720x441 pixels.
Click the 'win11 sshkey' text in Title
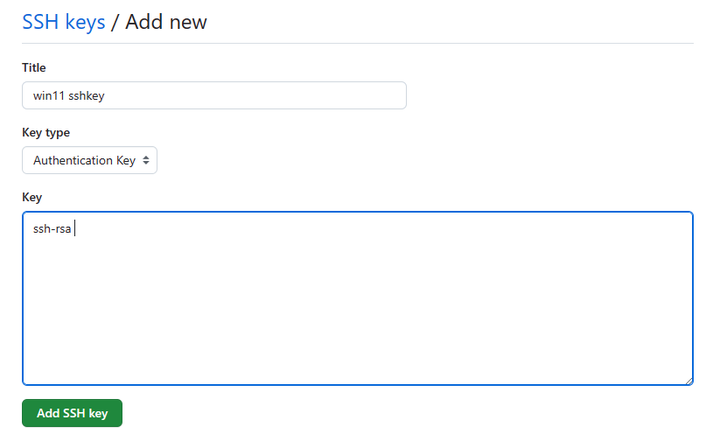(68, 95)
